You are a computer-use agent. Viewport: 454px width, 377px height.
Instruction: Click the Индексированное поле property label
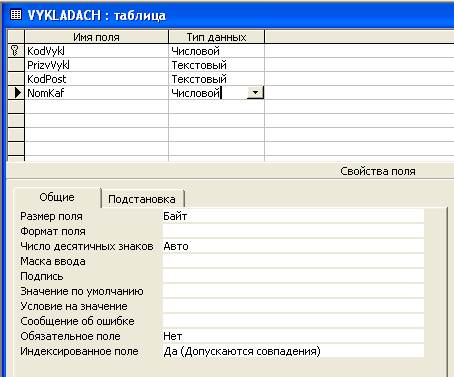pos(79,351)
